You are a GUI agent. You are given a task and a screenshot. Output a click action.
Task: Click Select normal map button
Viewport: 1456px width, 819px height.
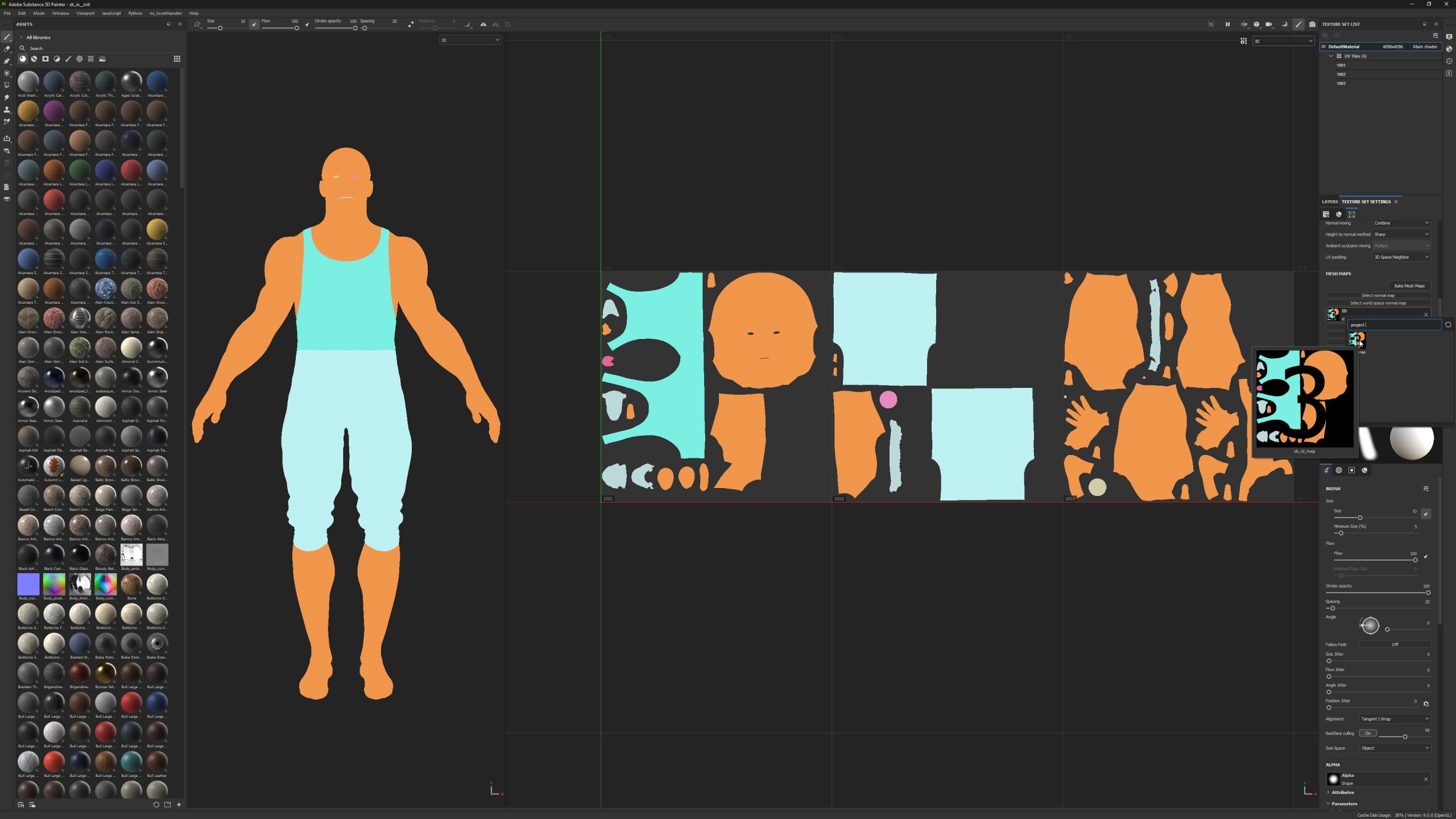(1378, 295)
